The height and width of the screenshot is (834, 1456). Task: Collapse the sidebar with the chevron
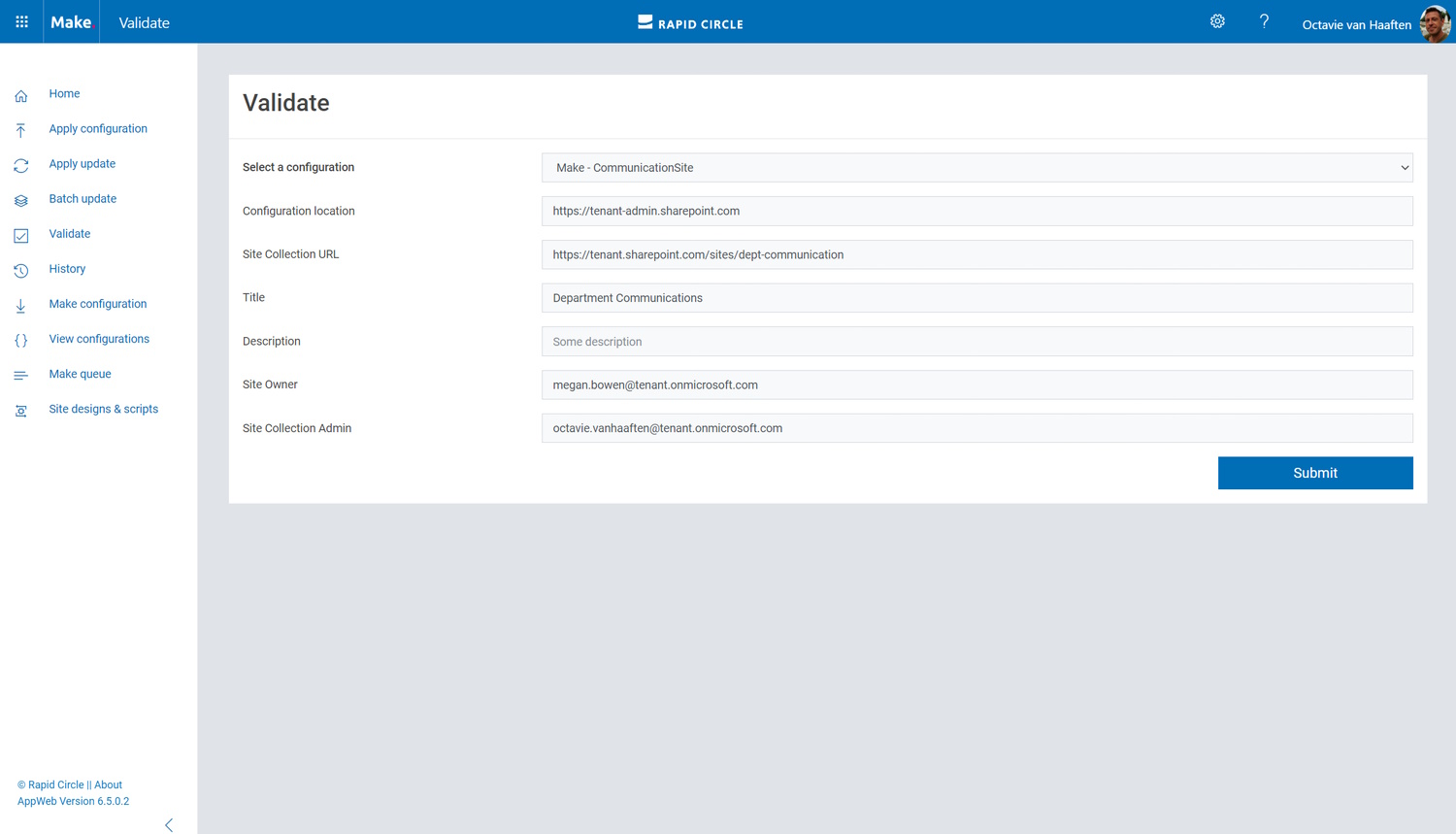coord(169,824)
